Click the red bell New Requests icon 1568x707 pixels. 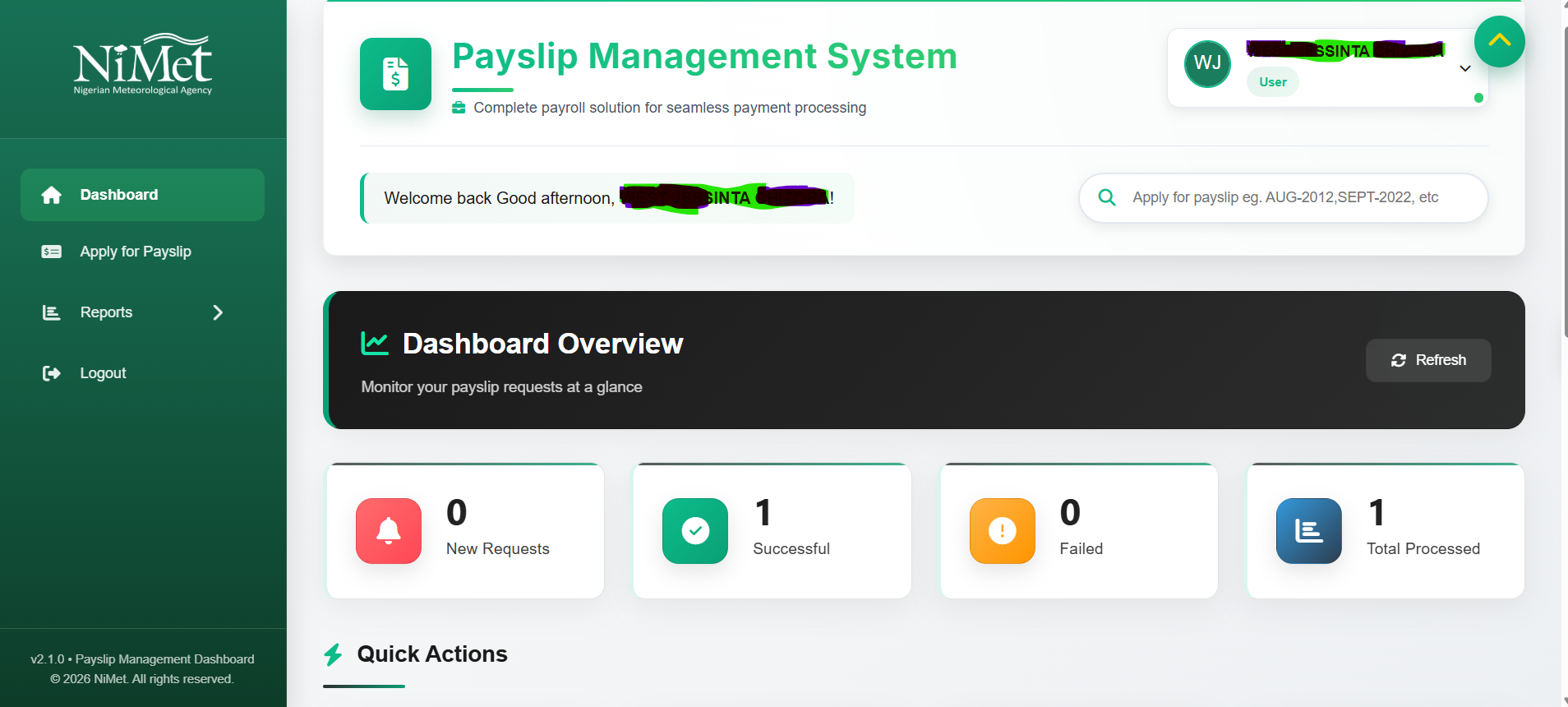point(389,531)
